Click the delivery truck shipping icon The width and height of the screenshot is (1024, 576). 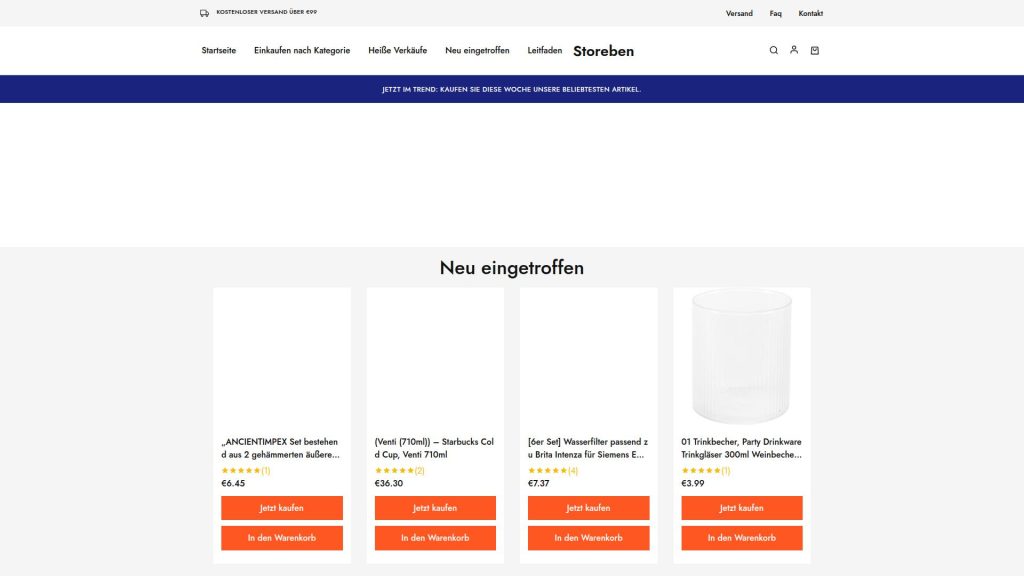204,13
